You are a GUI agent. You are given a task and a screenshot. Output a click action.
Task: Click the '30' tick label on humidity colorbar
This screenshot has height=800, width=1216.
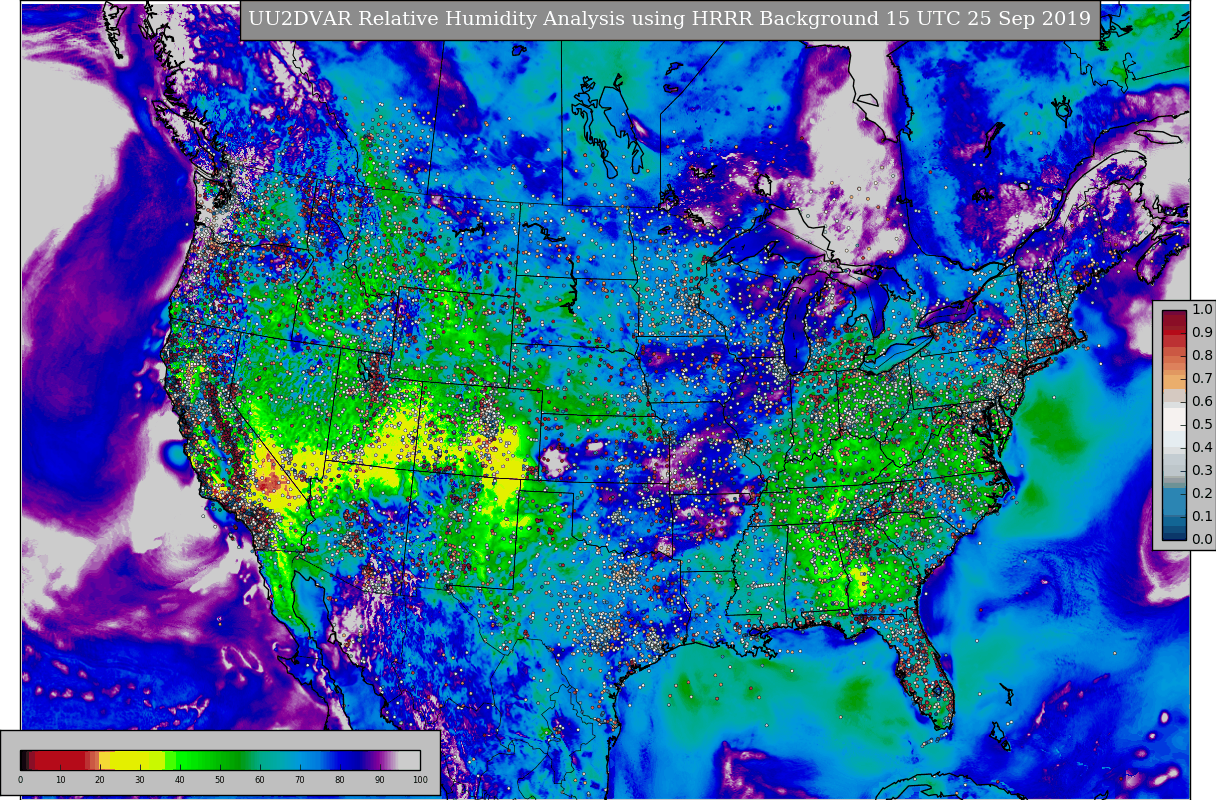pyautogui.click(x=140, y=780)
